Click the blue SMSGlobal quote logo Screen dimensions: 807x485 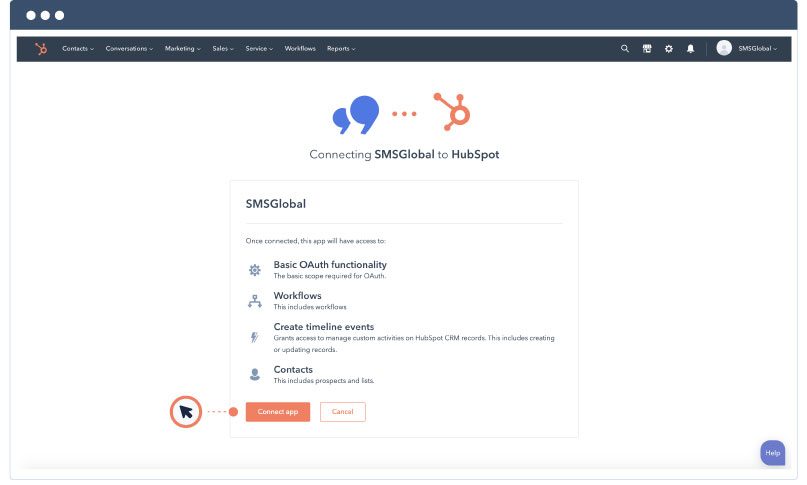[x=356, y=115]
